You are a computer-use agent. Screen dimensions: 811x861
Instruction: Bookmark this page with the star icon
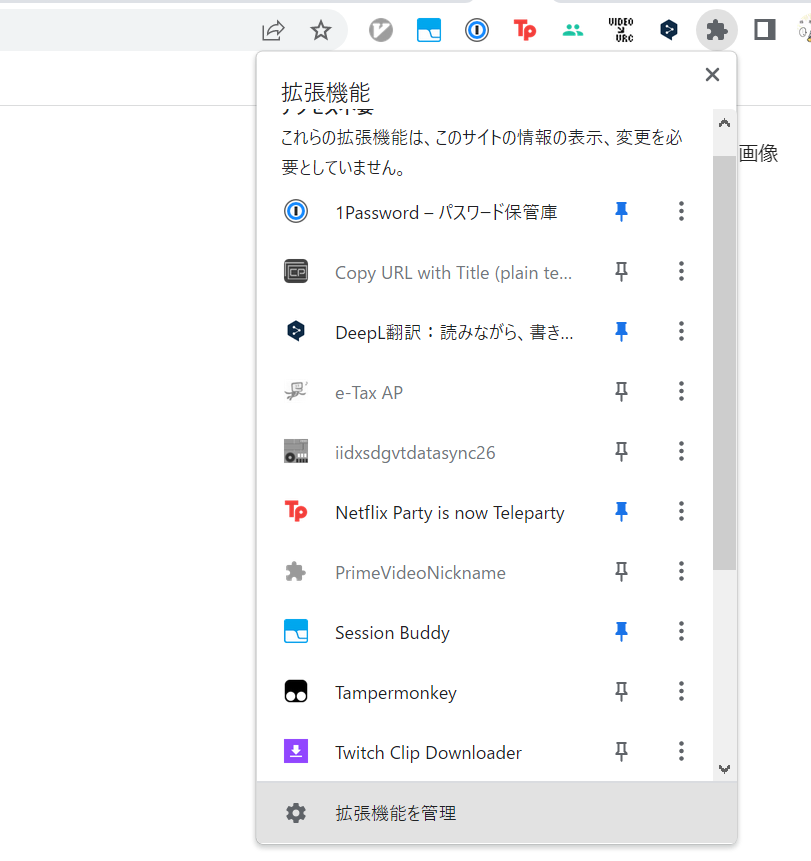(321, 30)
